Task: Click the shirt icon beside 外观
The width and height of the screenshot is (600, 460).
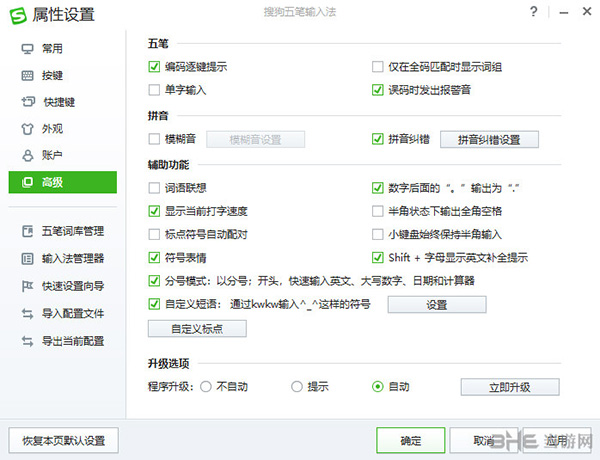Action: tap(28, 129)
